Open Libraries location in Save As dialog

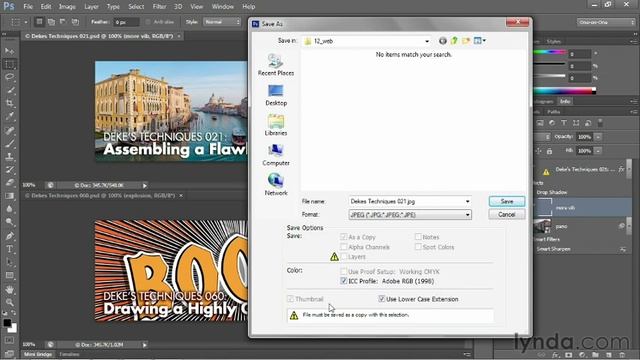tap(276, 124)
